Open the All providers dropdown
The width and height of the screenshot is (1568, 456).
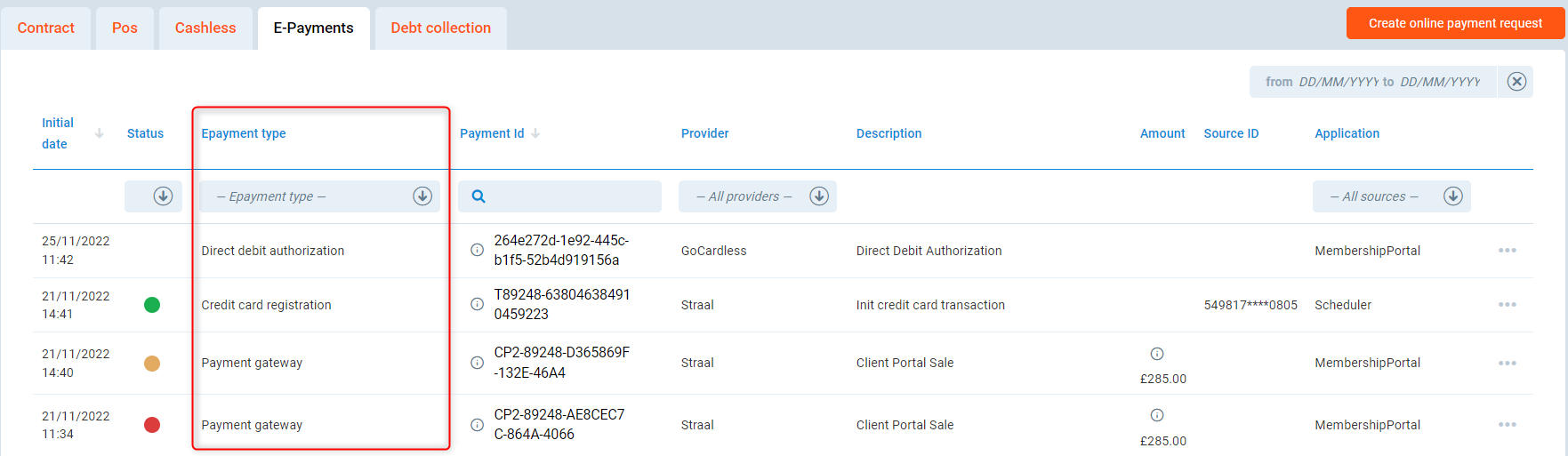pyautogui.click(x=818, y=196)
